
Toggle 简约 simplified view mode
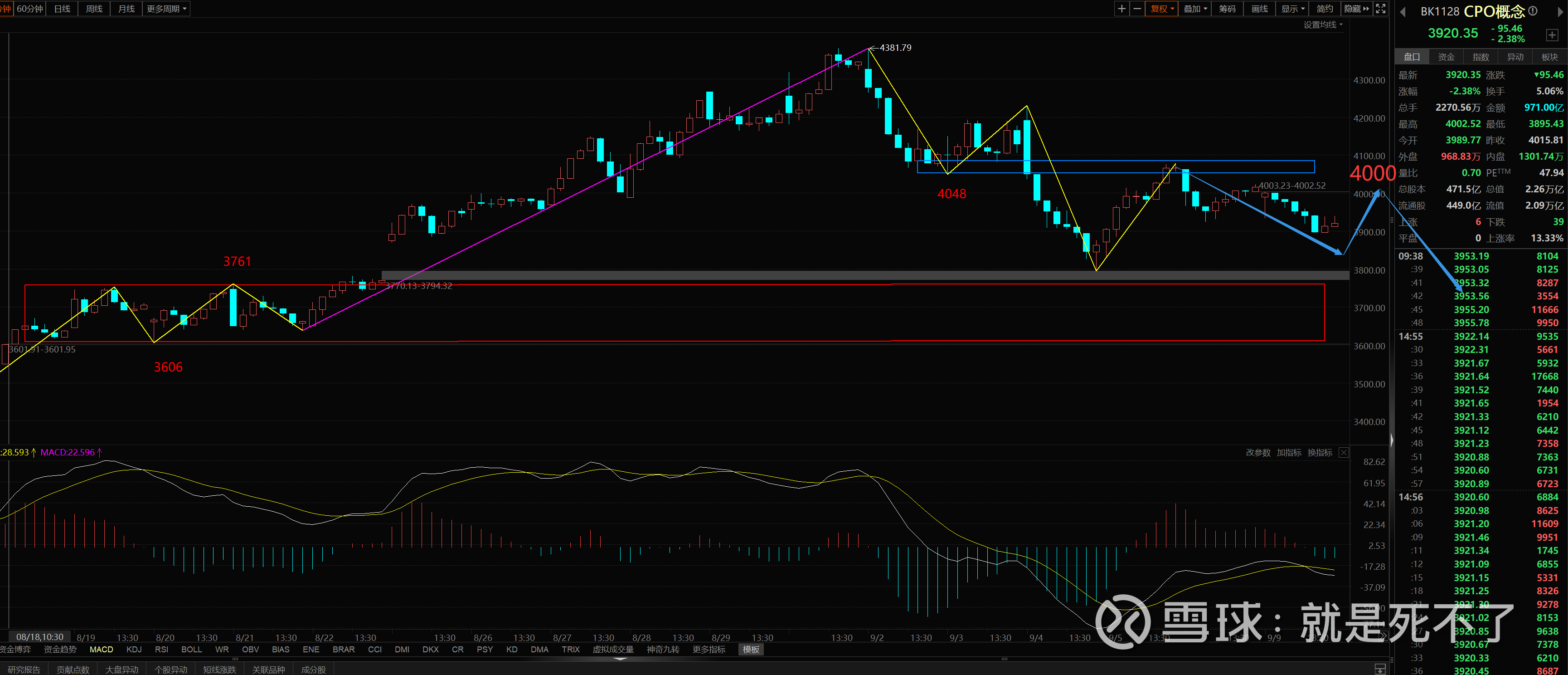click(1325, 9)
